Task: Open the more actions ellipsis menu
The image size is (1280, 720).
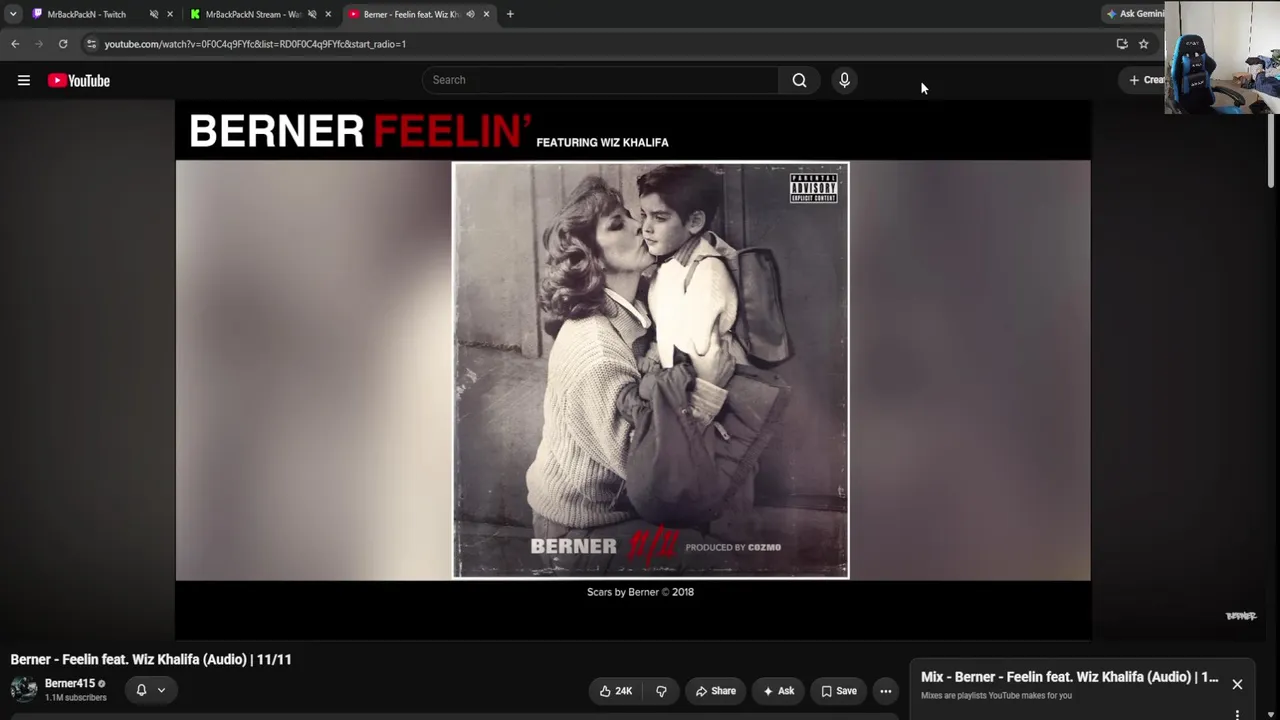Action: point(885,691)
